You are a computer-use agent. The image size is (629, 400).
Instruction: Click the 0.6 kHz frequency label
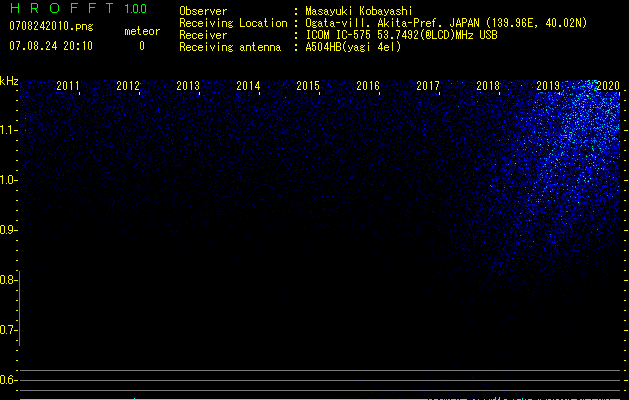pos(8,380)
